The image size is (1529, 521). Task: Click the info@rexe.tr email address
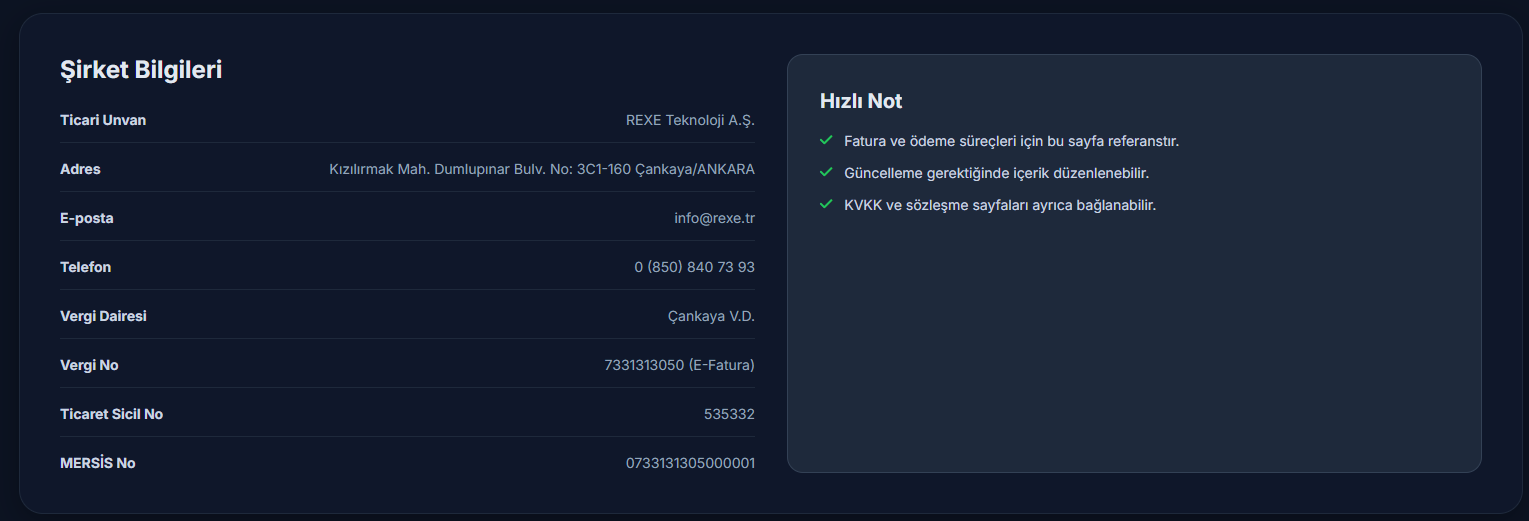(714, 218)
